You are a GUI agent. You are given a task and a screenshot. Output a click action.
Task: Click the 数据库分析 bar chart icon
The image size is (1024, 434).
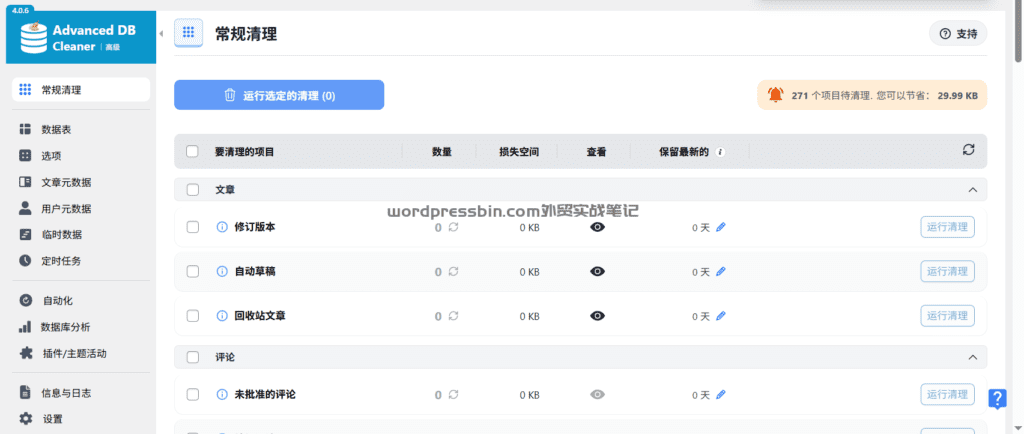25,327
